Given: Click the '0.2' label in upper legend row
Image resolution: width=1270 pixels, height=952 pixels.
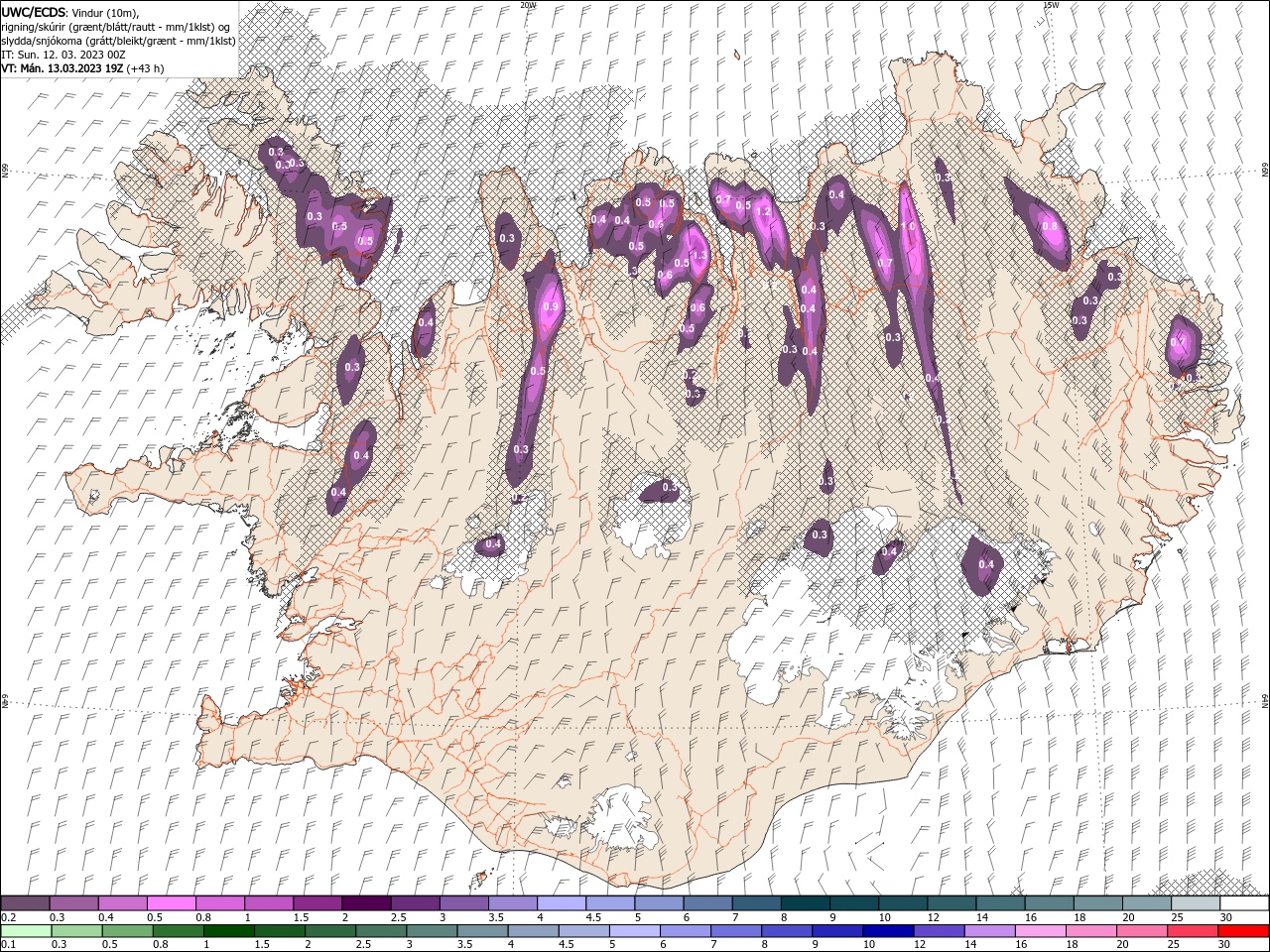Looking at the screenshot, I should click(9, 917).
